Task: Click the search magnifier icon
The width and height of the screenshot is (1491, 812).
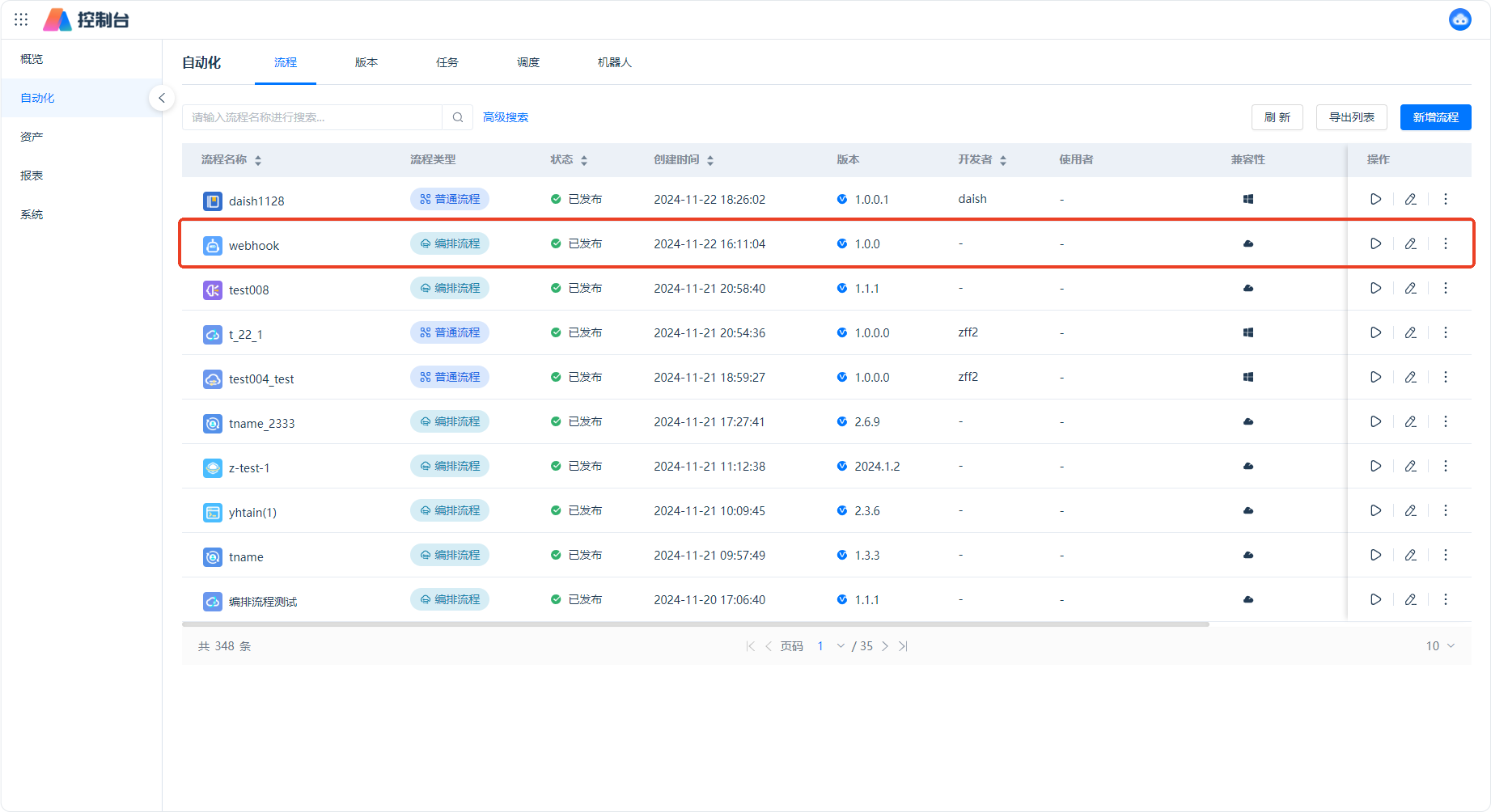Action: click(457, 117)
